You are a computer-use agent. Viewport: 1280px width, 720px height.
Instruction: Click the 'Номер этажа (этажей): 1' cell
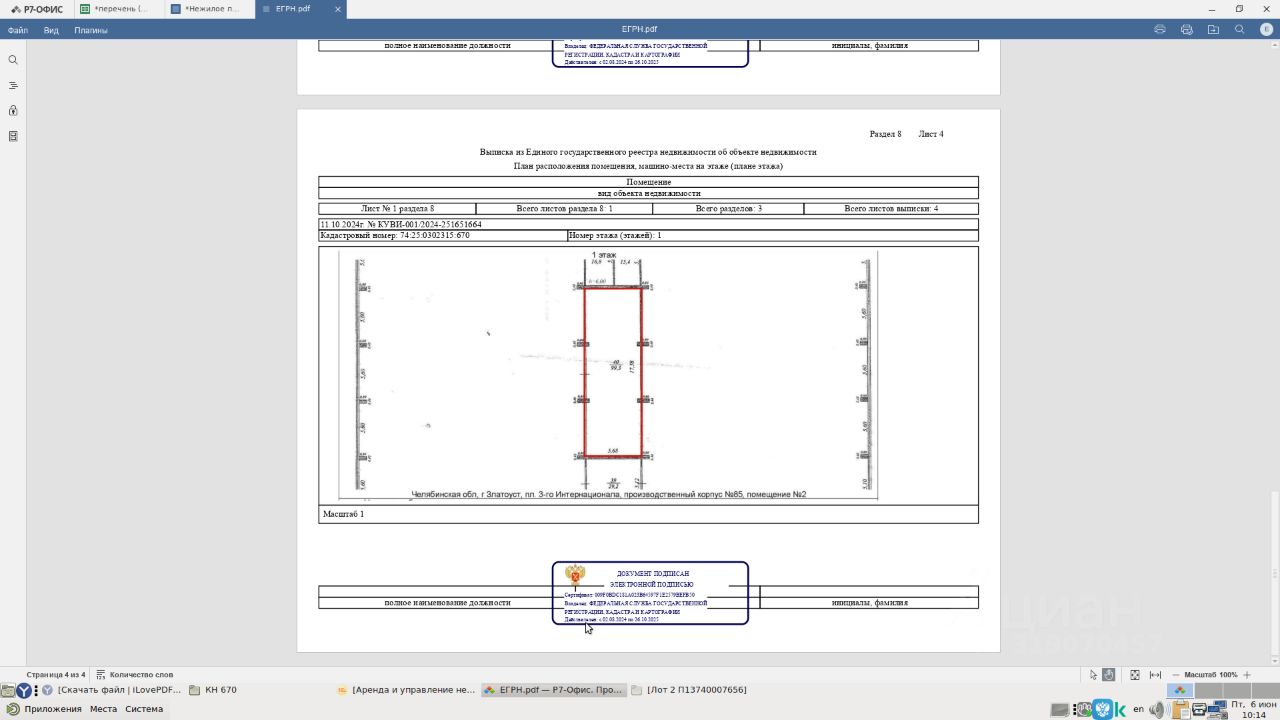(772, 235)
